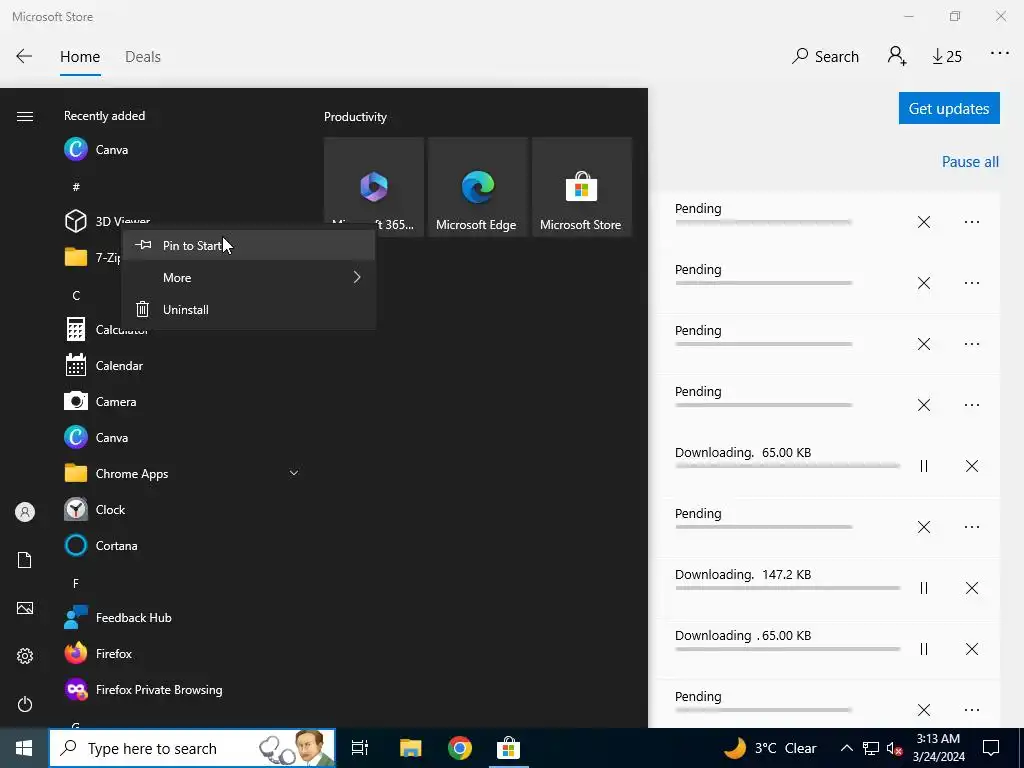1024x768 pixels.
Task: Open the weather widget showing 3°C Clear
Action: pos(771,748)
